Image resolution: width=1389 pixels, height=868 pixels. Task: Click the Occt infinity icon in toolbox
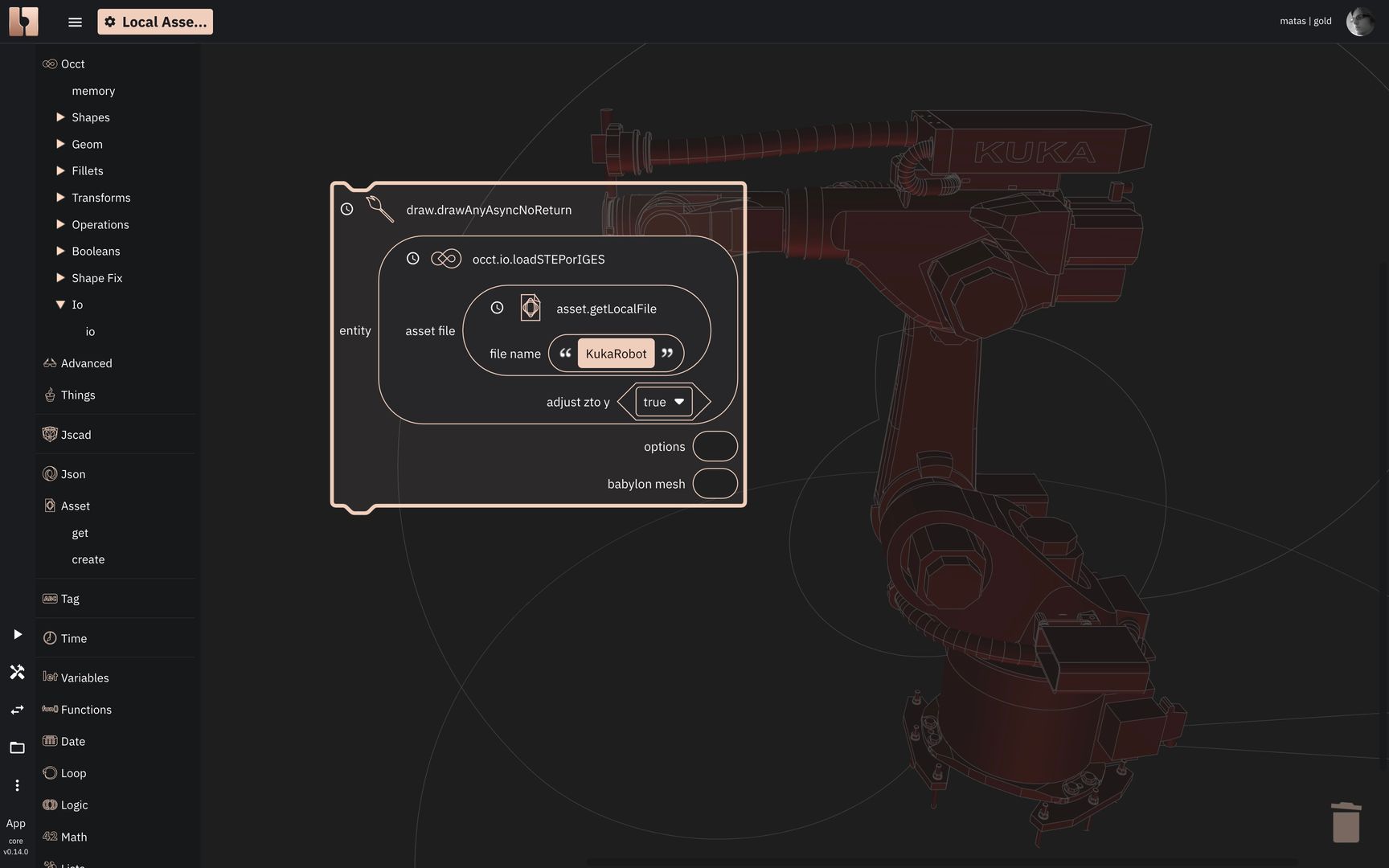50,64
